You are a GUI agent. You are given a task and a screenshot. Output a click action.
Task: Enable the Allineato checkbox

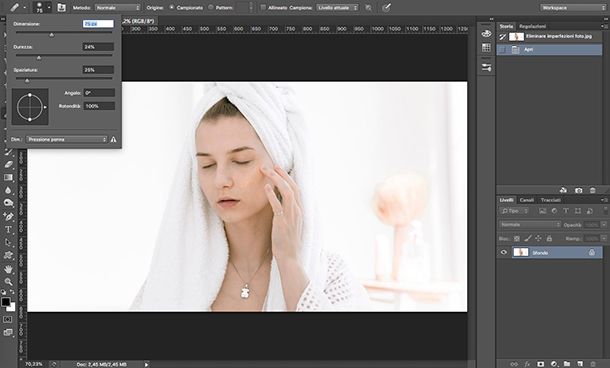[263, 7]
